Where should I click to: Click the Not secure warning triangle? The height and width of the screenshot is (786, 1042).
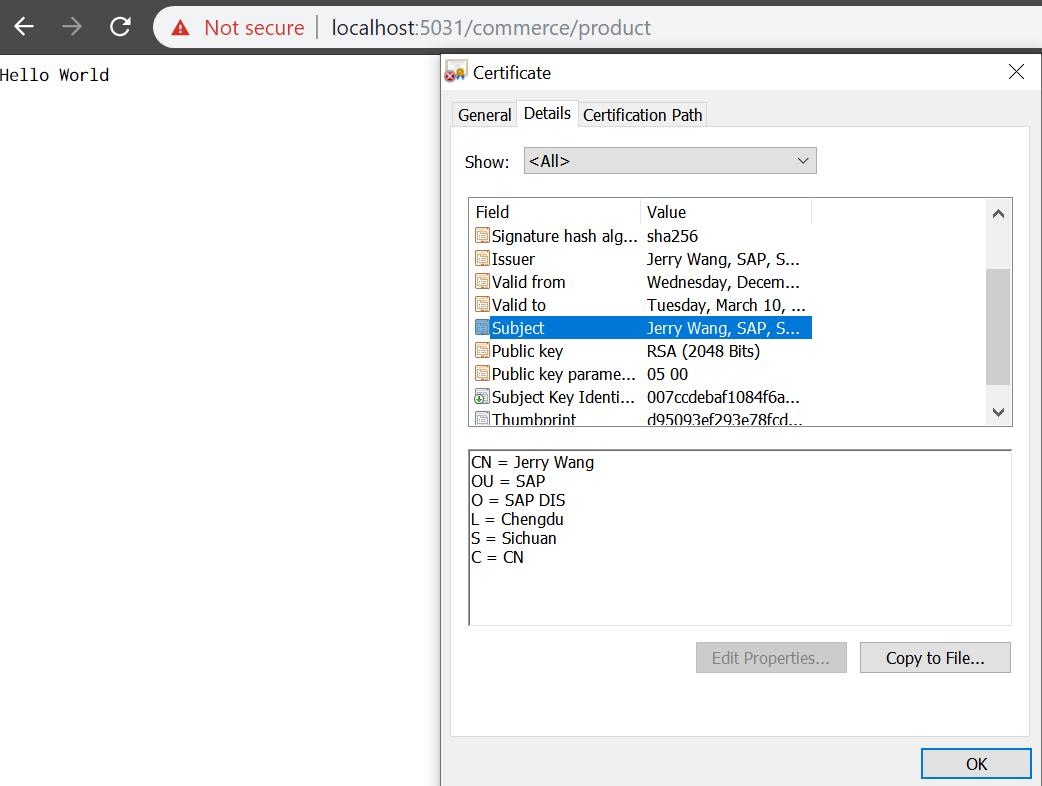point(180,28)
